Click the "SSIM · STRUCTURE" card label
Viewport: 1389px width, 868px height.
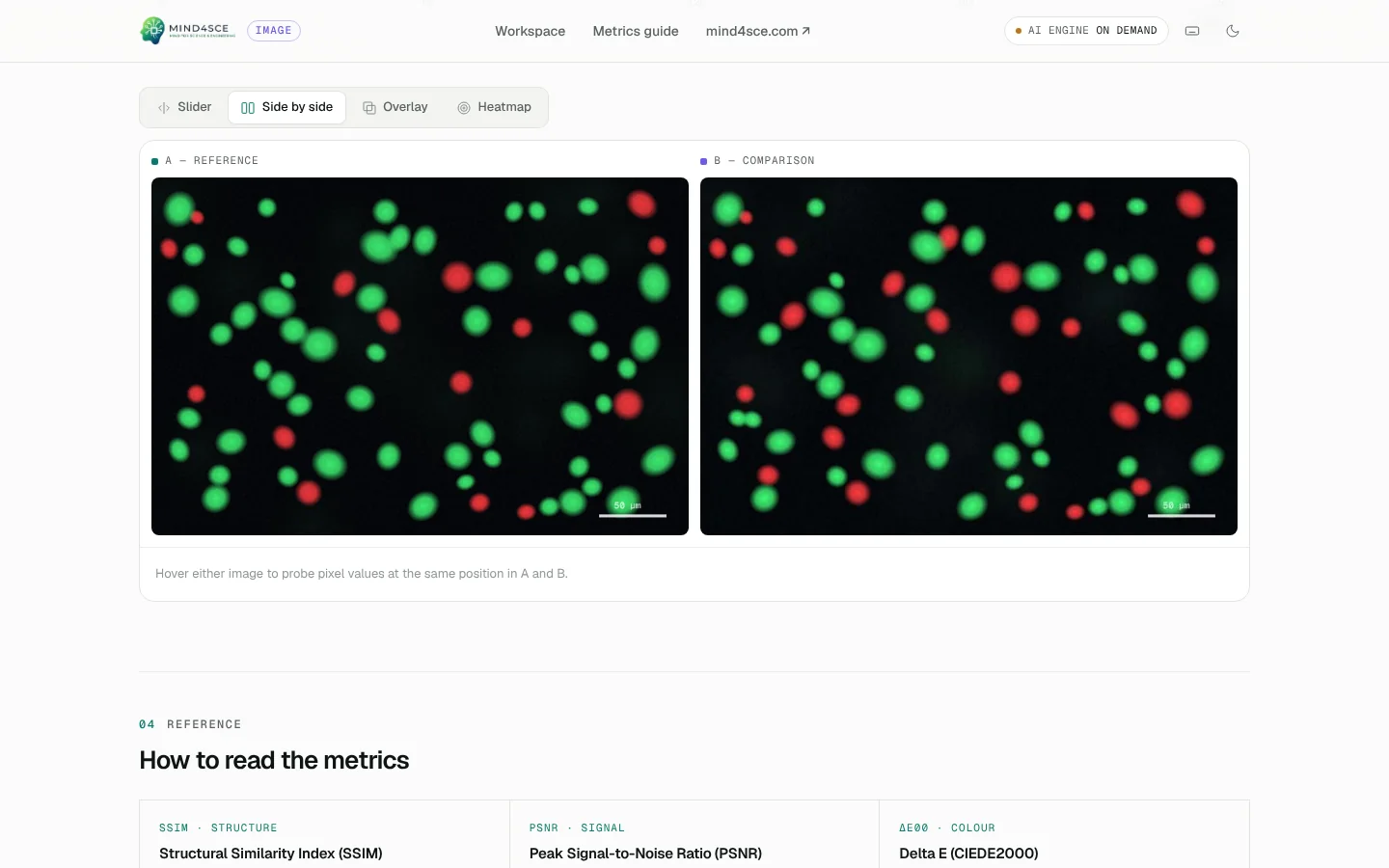pos(218,828)
